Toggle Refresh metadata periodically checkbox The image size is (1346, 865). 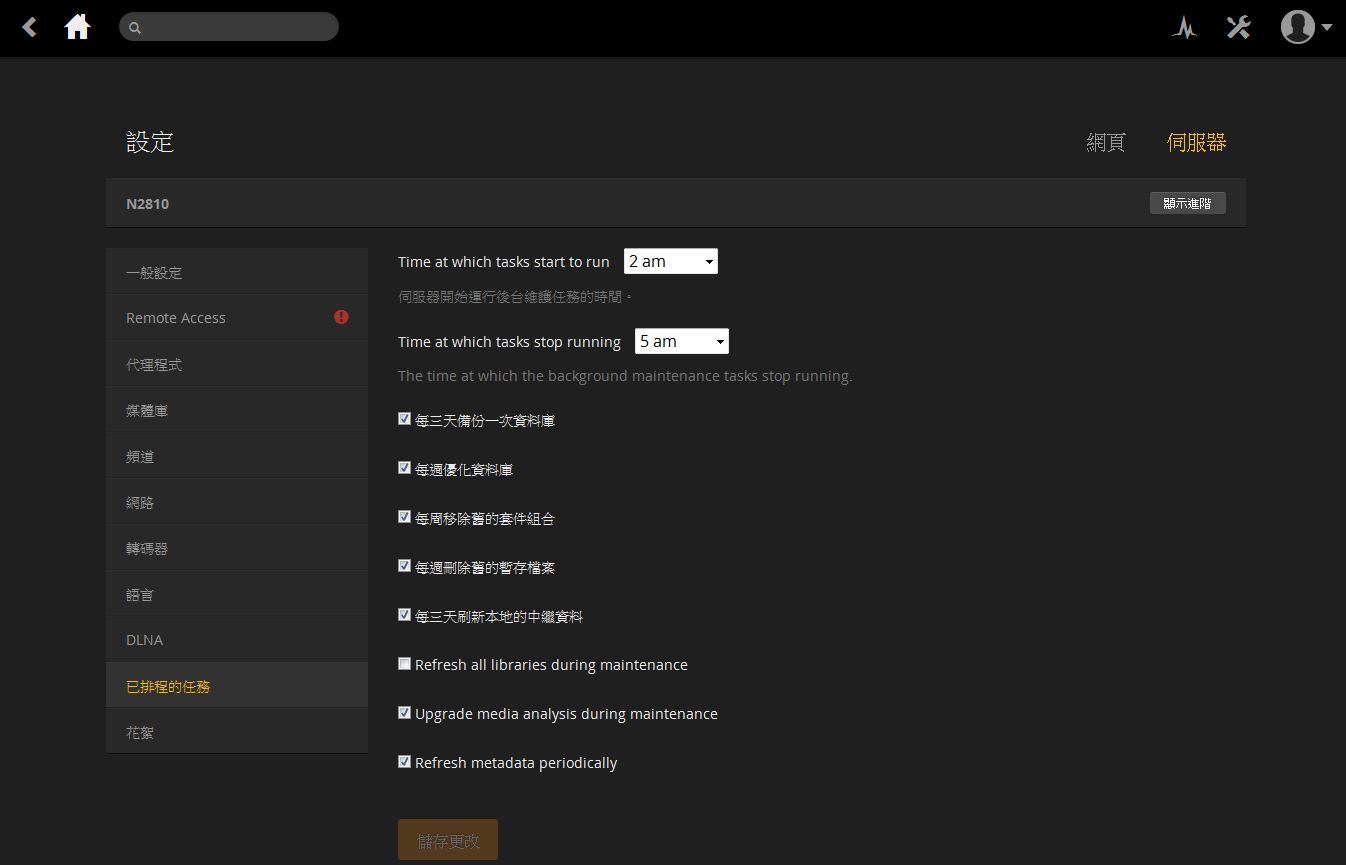tap(404, 762)
